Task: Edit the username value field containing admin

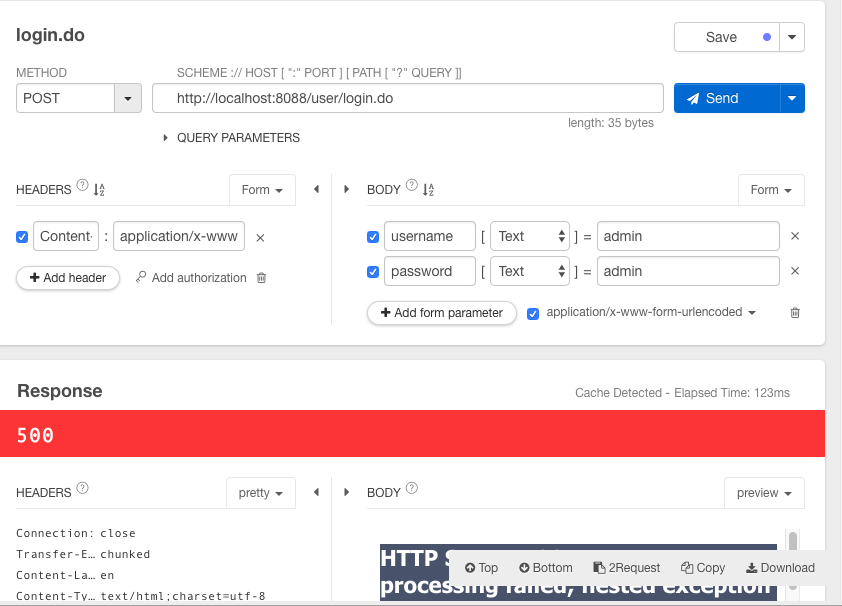Action: pyautogui.click(x=688, y=236)
